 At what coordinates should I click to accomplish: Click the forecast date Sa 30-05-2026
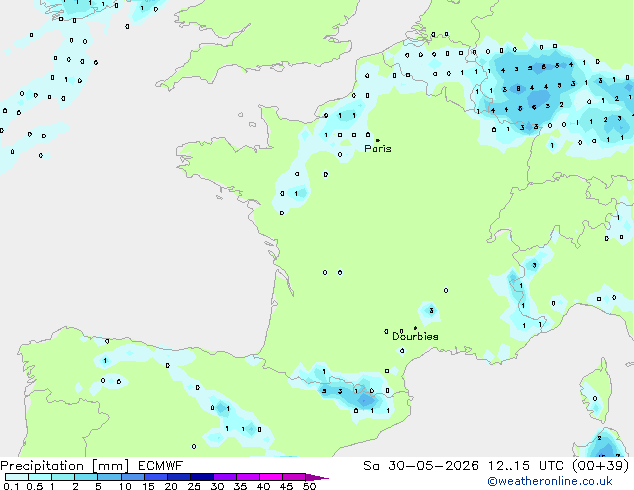click(421, 466)
